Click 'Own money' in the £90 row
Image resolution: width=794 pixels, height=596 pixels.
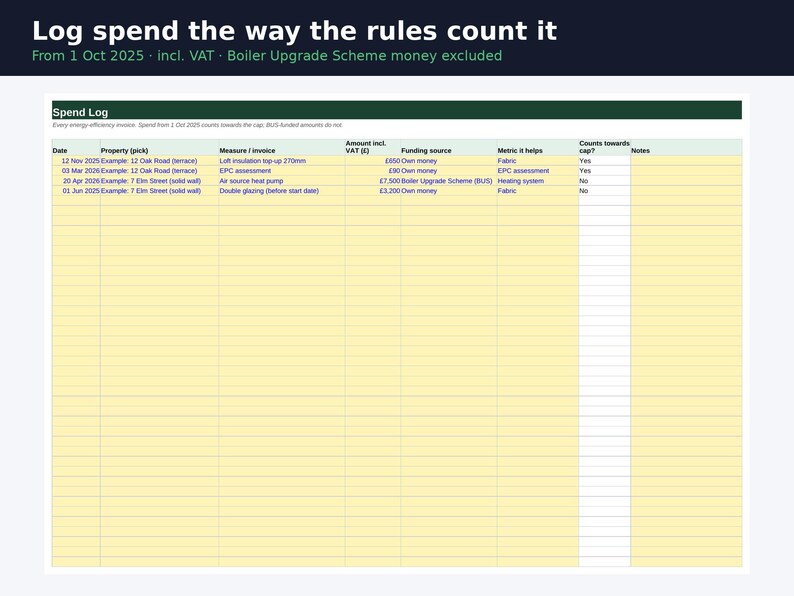coord(449,171)
